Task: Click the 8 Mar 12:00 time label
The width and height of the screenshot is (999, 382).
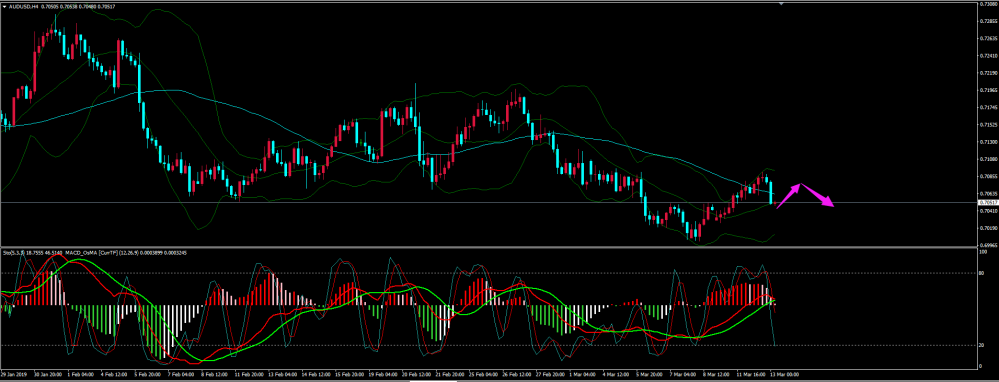Action: (716, 374)
